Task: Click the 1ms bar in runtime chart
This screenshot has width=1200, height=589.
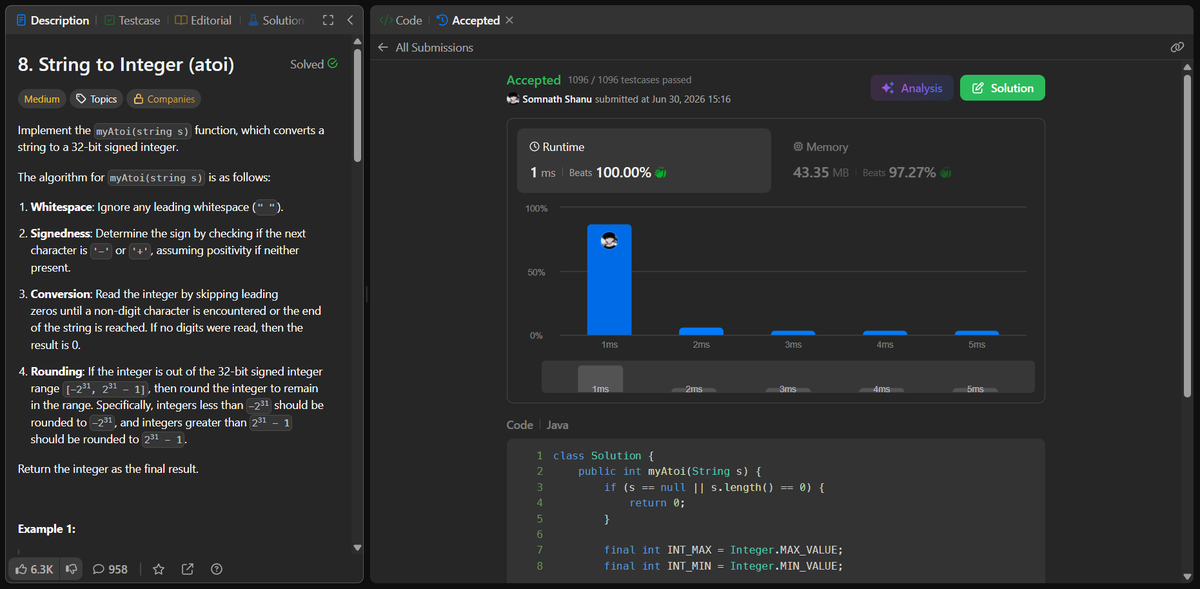Action: coord(609,279)
